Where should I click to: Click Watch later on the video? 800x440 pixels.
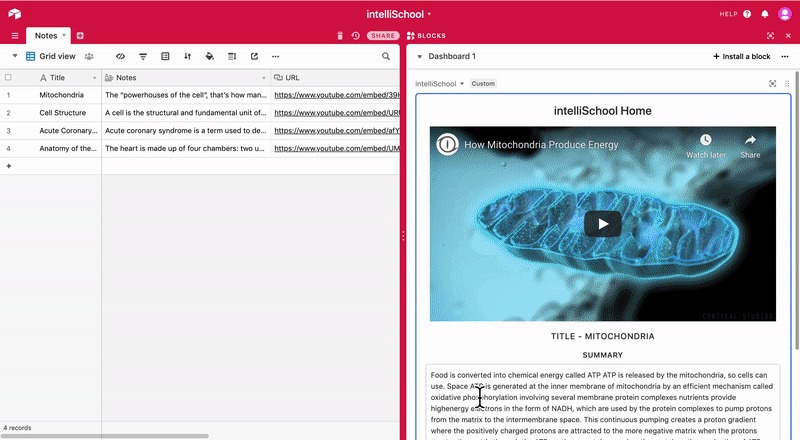tap(706, 146)
